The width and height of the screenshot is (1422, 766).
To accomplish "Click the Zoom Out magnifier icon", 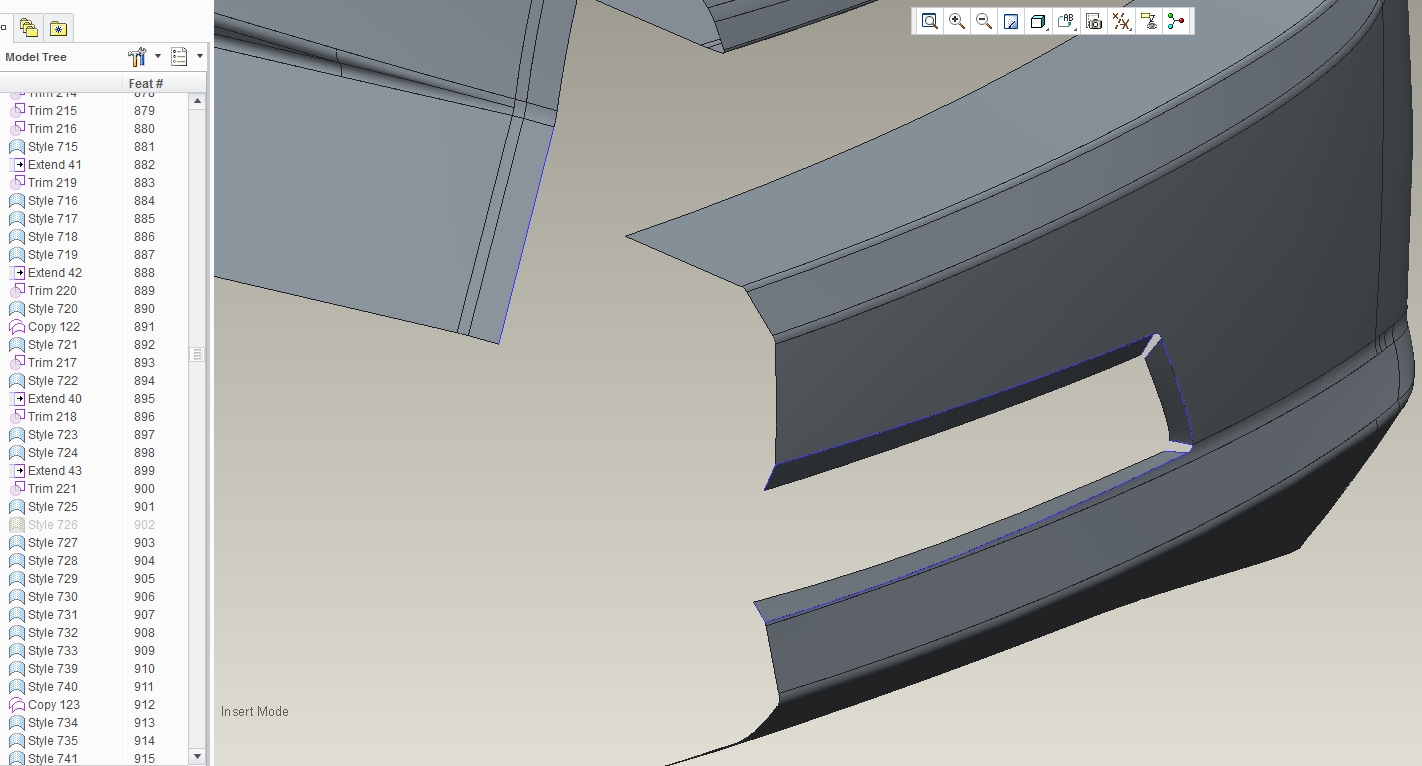I will click(x=984, y=21).
